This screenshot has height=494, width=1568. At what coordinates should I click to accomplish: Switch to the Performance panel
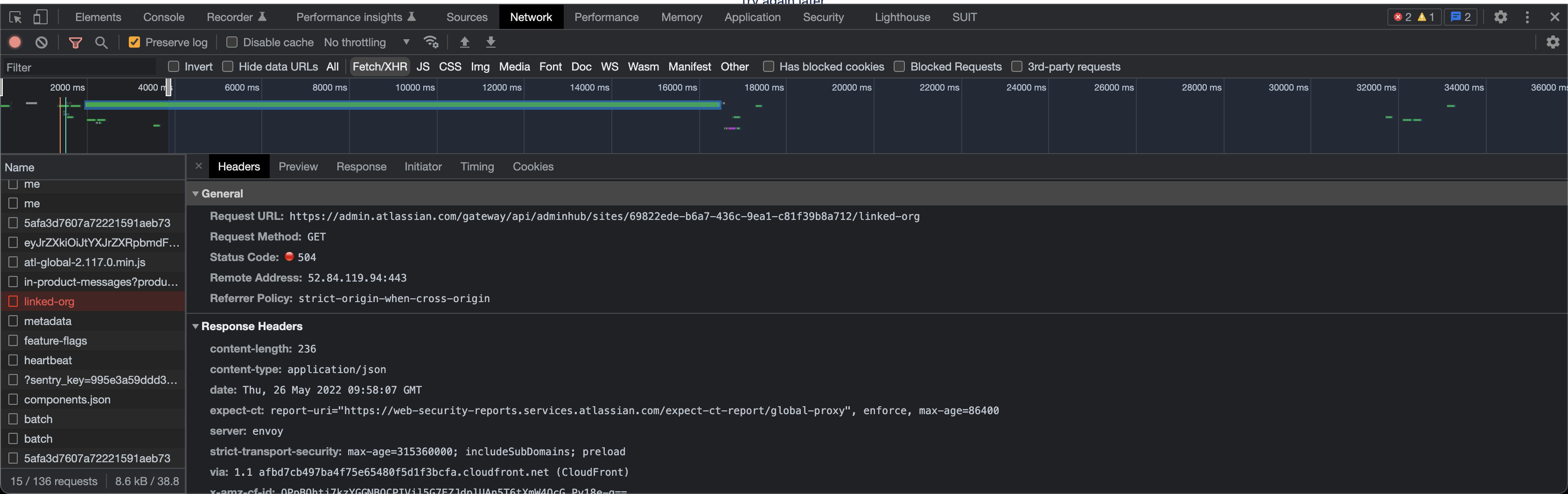coord(606,17)
